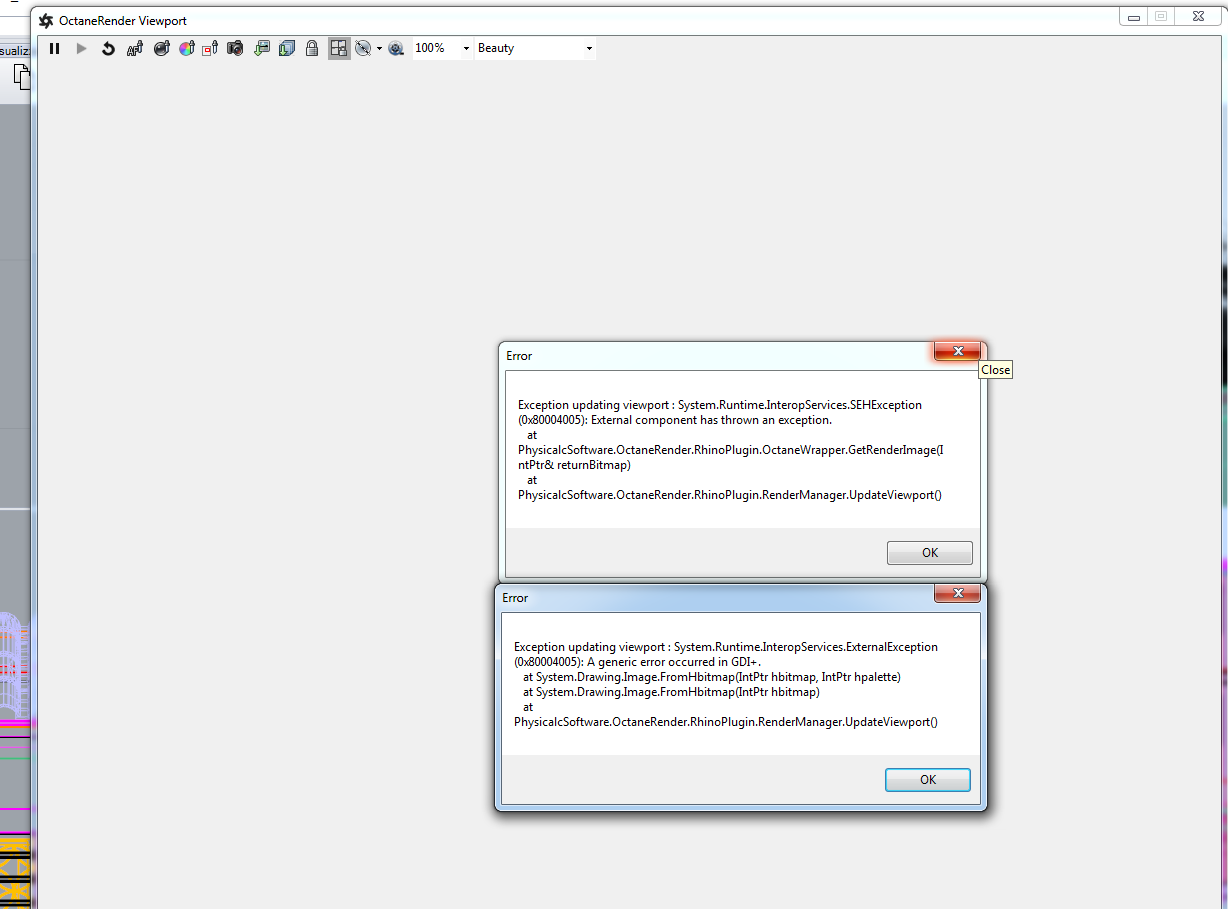
Task: Click the camera icon in viewport toolbar
Action: (235, 48)
